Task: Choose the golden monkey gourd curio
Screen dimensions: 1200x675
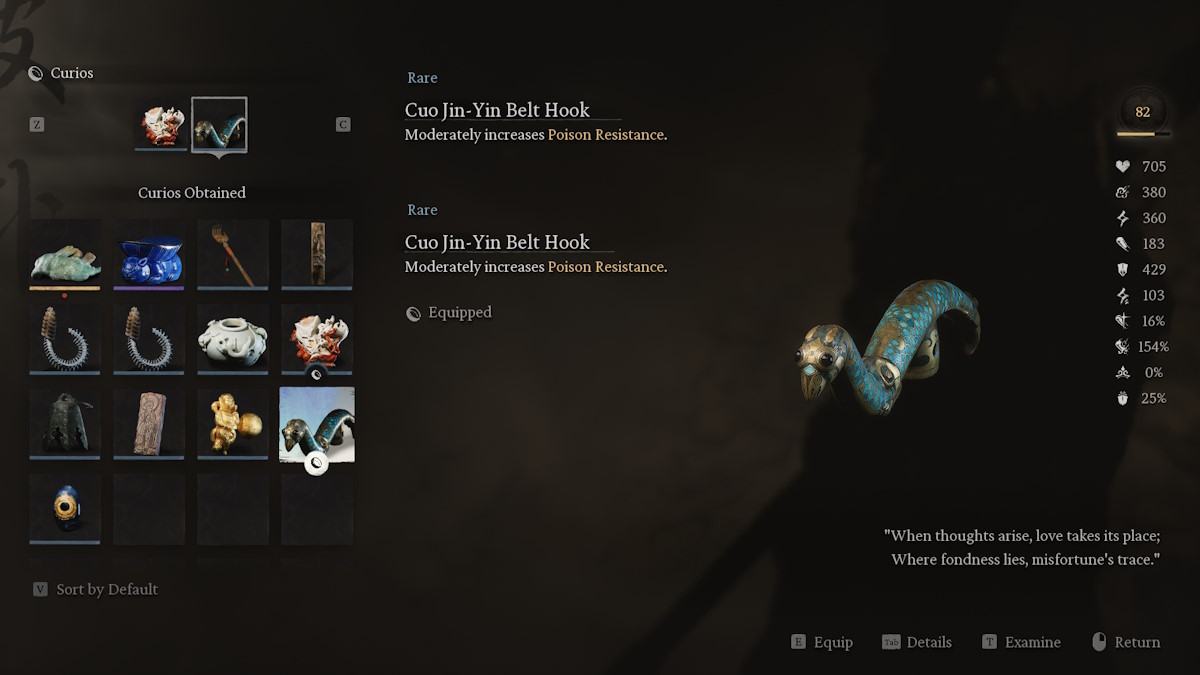Action: [x=233, y=424]
